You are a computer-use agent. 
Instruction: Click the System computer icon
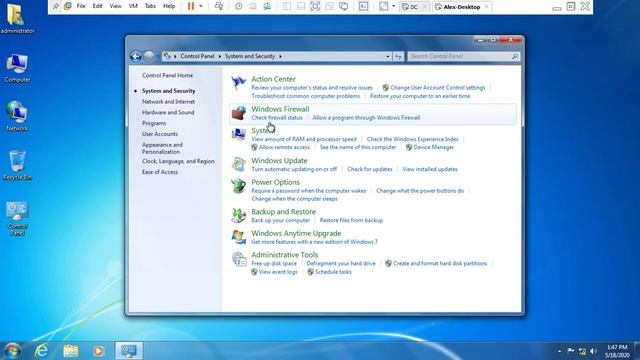coord(239,134)
